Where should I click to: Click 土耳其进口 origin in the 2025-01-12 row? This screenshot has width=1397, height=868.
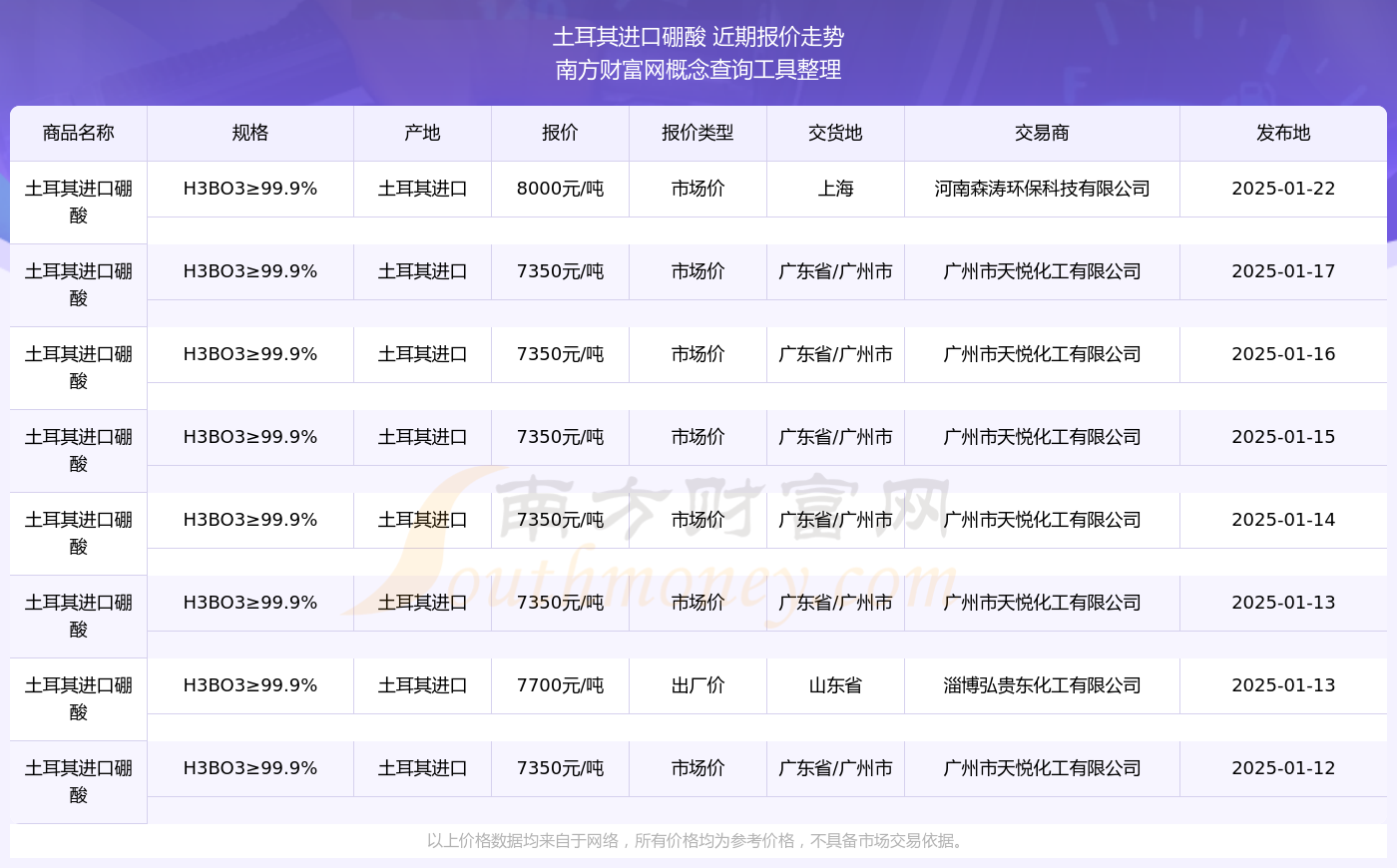coord(422,768)
